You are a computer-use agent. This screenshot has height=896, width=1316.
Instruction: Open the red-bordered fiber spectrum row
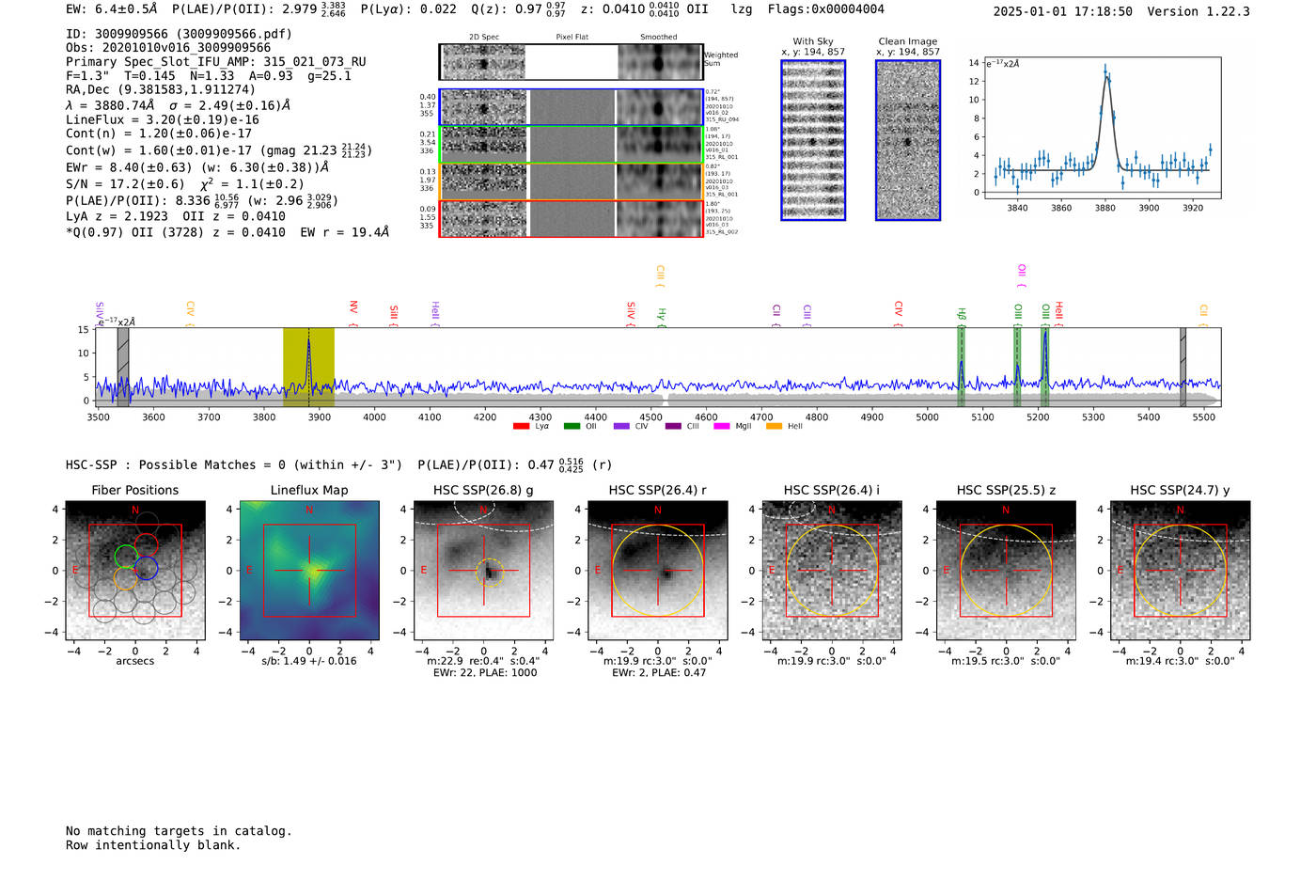click(571, 219)
